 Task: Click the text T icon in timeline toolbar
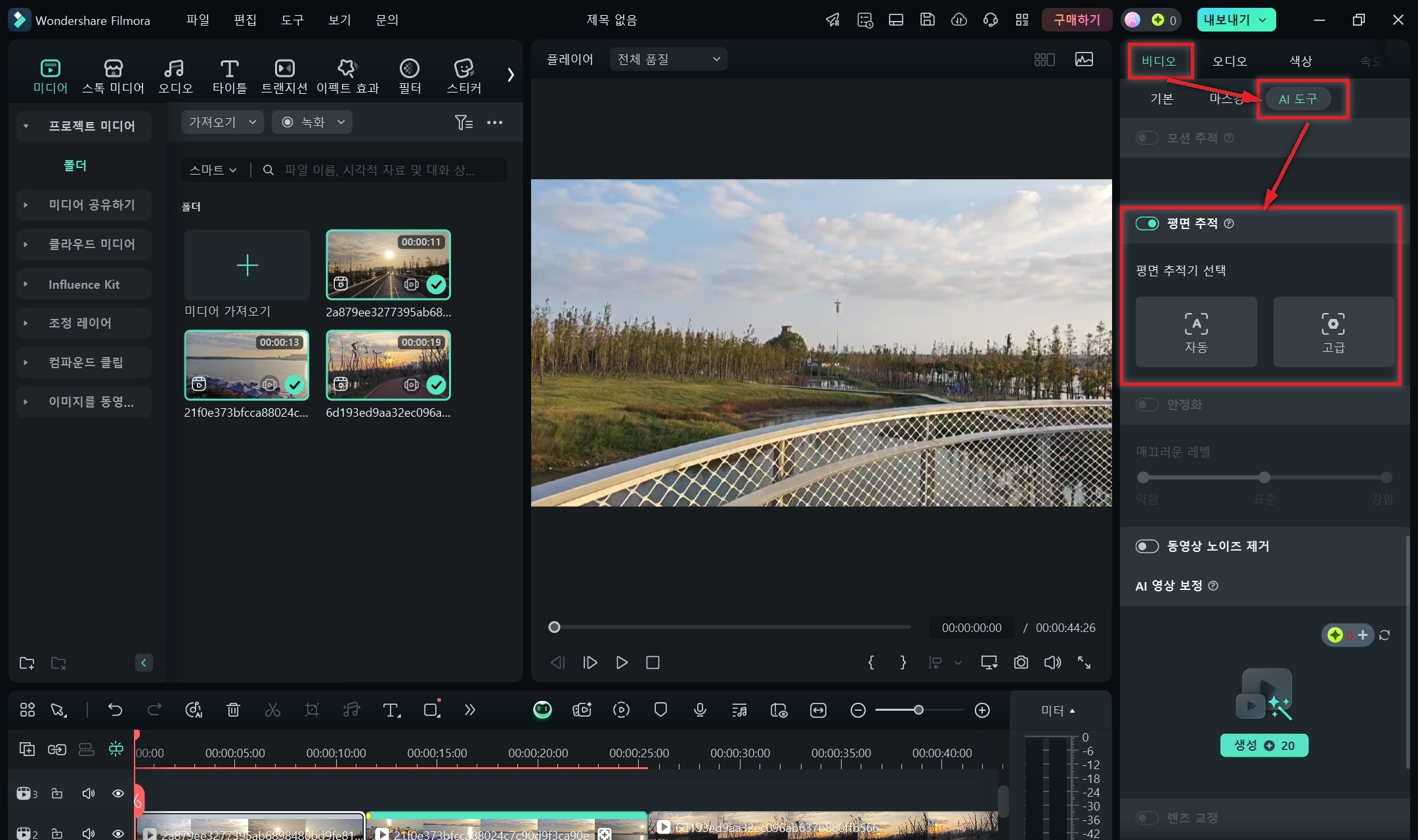tap(391, 709)
